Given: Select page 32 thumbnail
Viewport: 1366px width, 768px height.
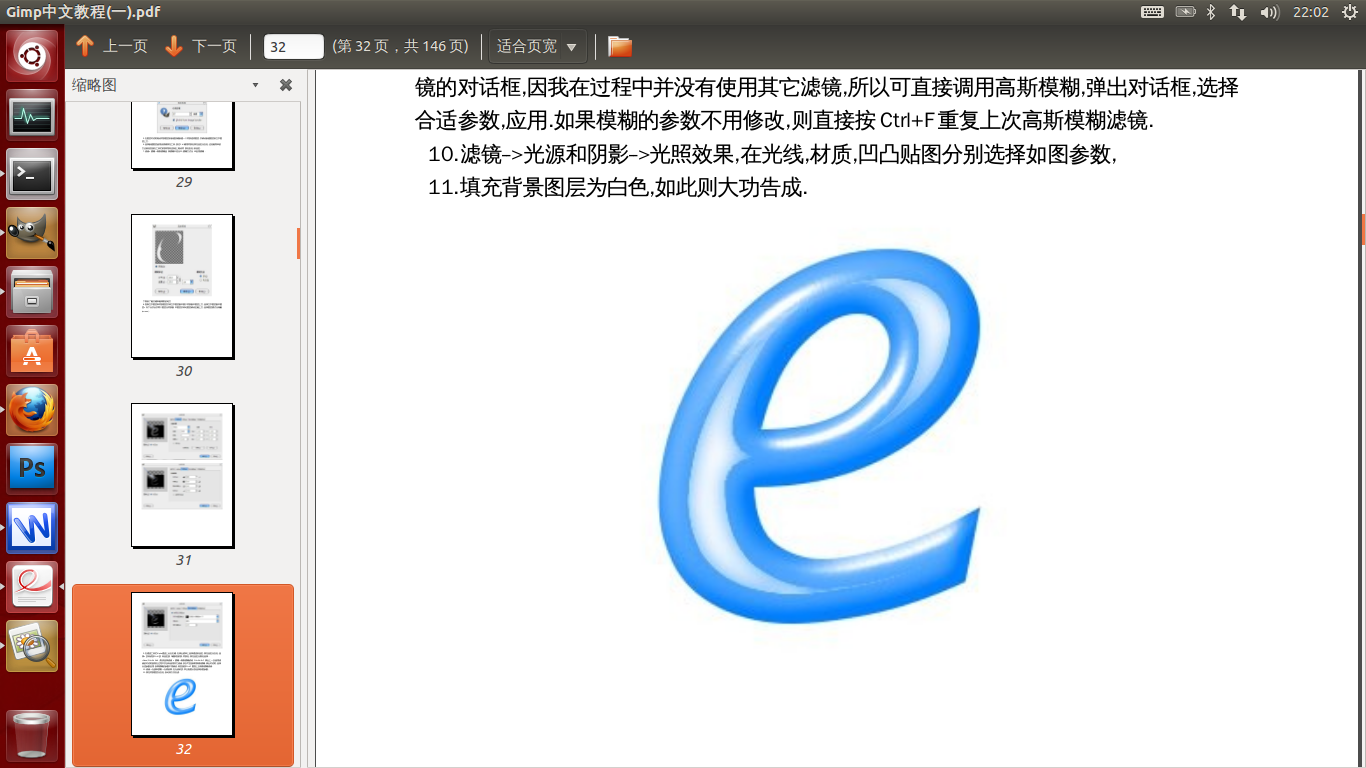Looking at the screenshot, I should pyautogui.click(x=183, y=664).
